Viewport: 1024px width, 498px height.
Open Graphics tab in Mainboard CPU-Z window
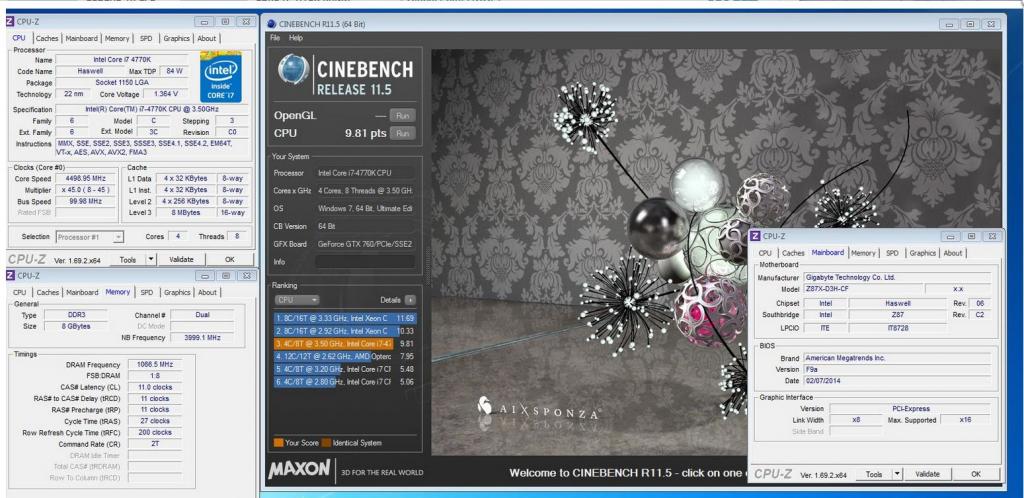click(x=922, y=253)
